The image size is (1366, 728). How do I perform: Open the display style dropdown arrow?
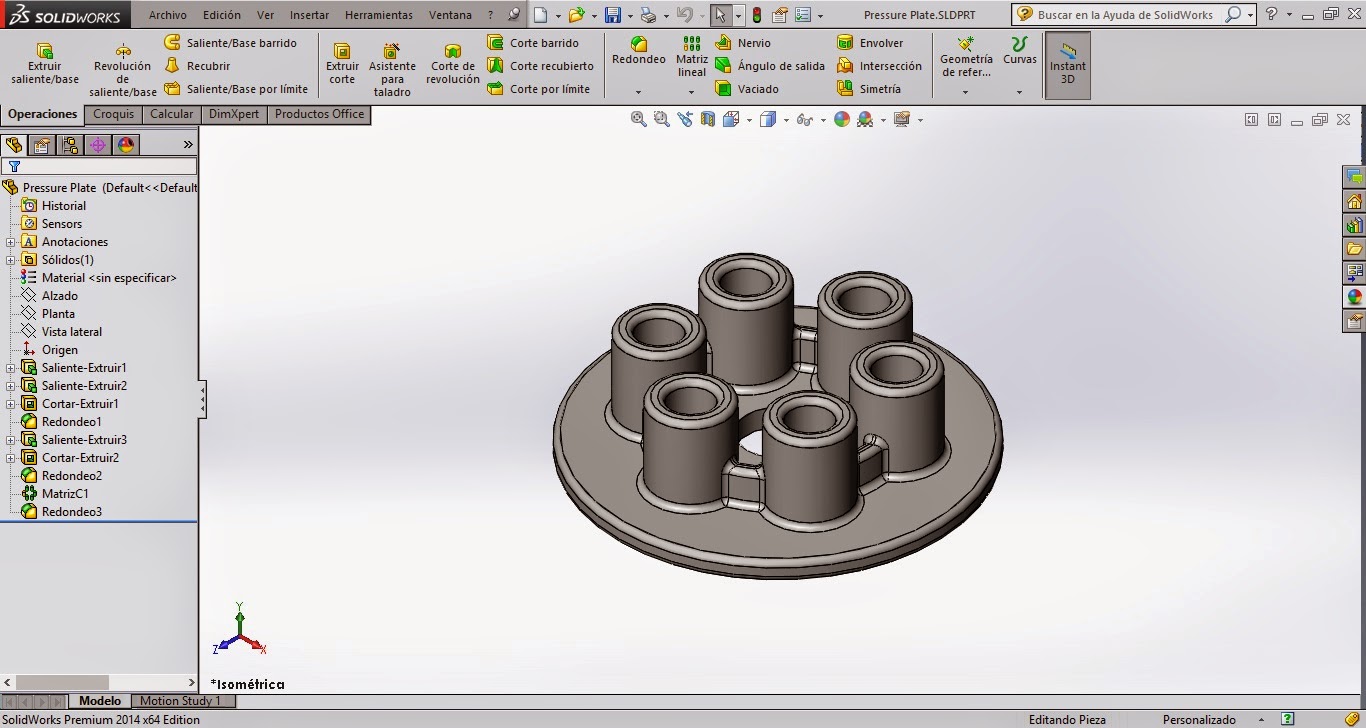coord(786,120)
